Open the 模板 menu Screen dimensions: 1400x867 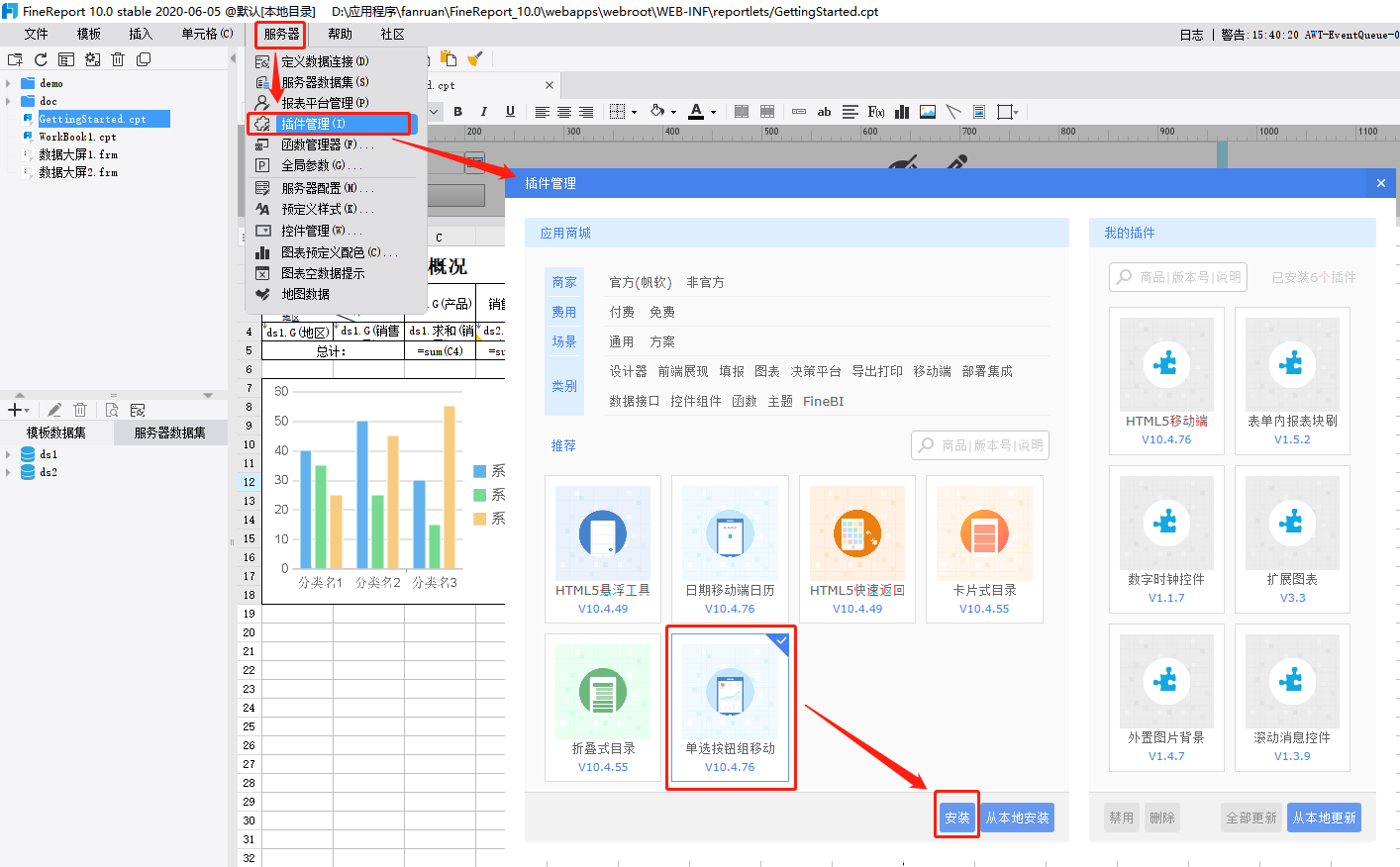tap(89, 34)
